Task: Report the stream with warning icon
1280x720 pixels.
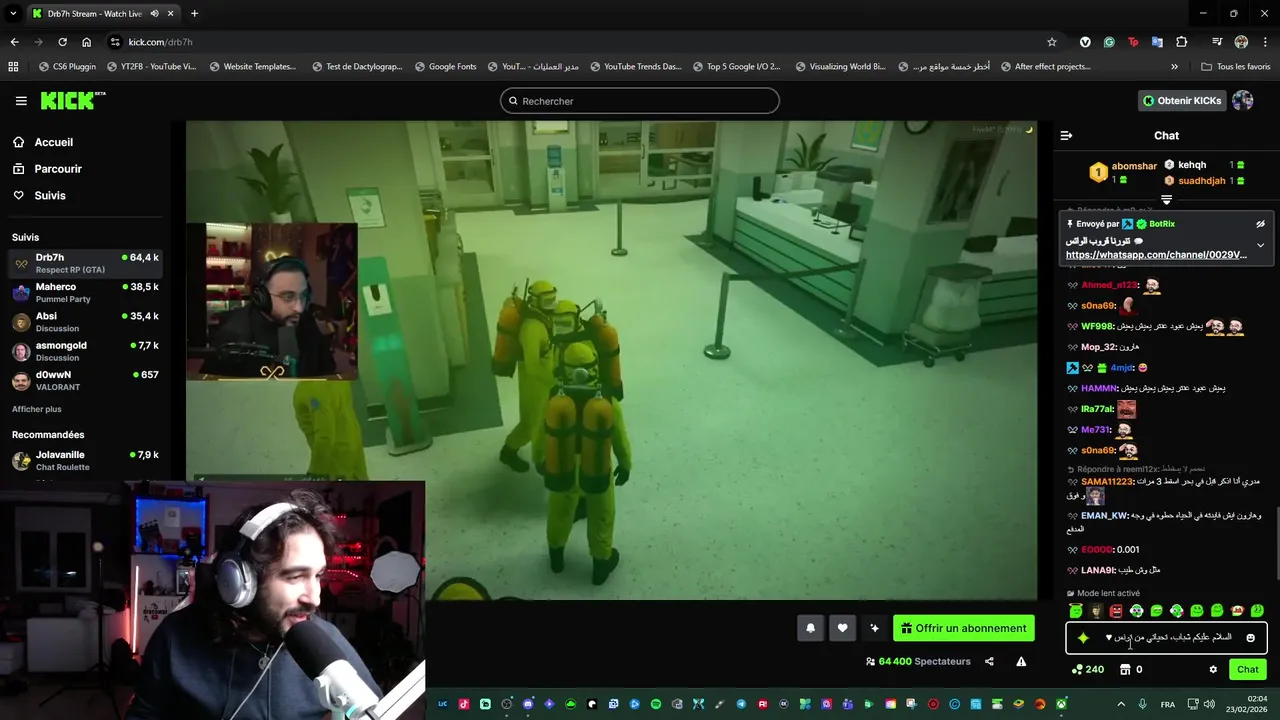Action: pos(1021,661)
